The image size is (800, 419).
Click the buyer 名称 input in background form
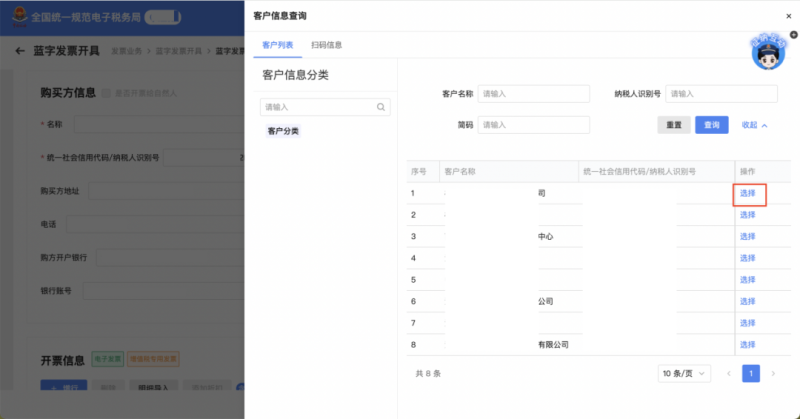coord(160,124)
